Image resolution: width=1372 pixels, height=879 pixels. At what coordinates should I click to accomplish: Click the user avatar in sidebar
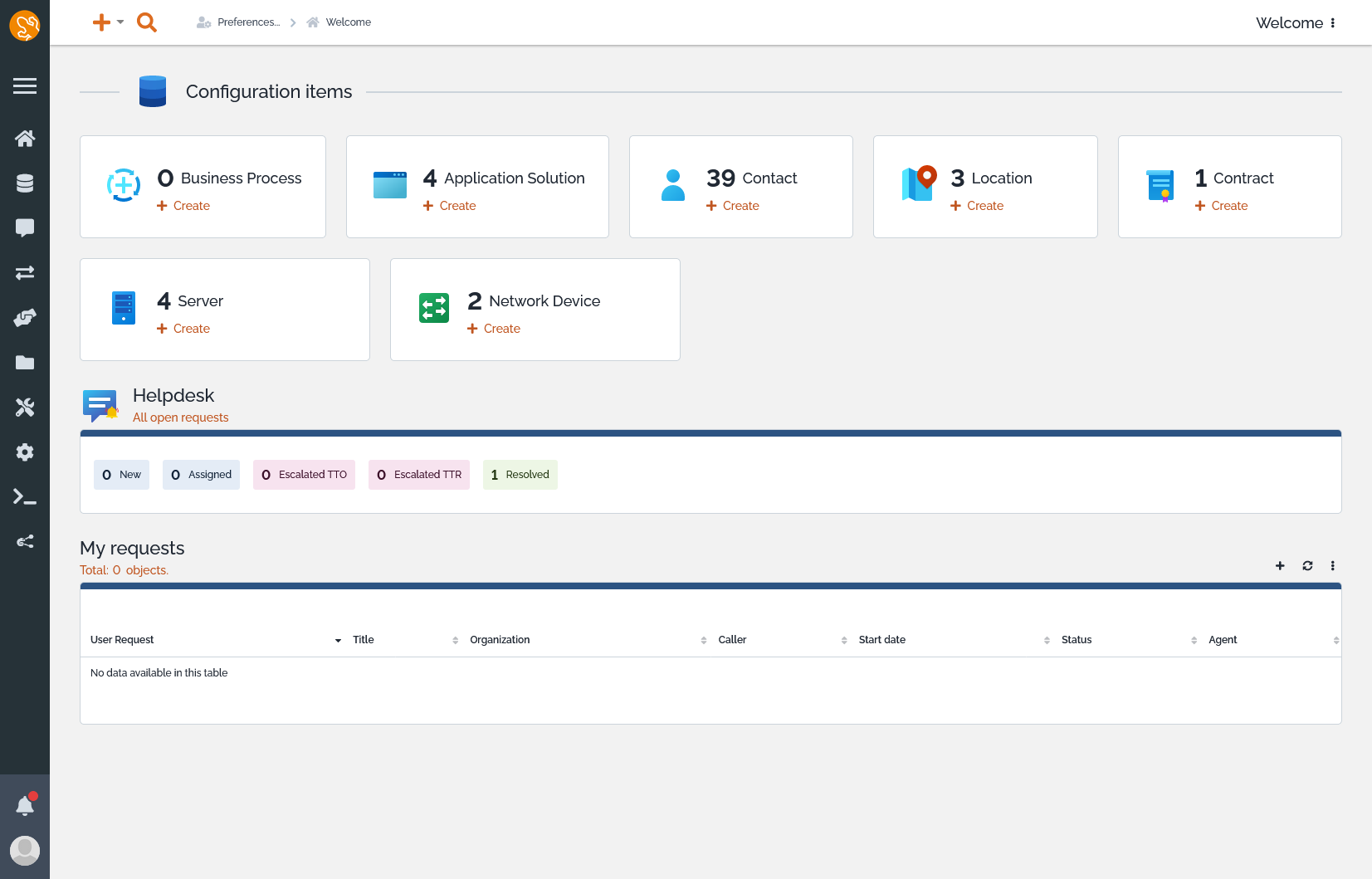click(x=25, y=850)
